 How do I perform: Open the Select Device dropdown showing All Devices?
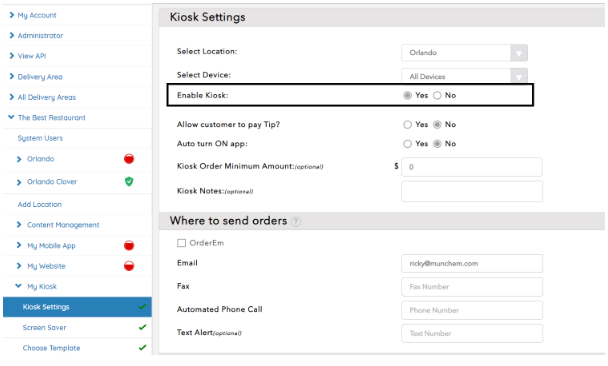pyautogui.click(x=464, y=76)
